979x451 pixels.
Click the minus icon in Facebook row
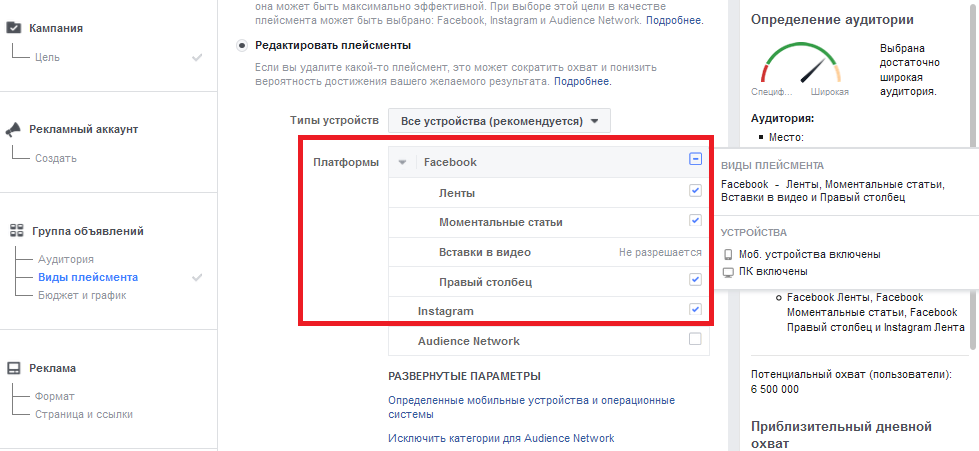click(x=695, y=159)
